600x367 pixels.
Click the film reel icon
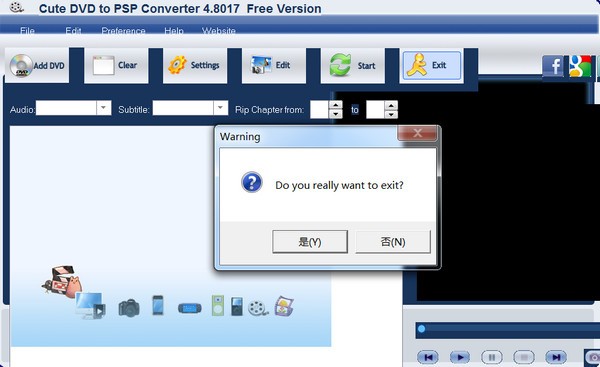click(x=258, y=308)
